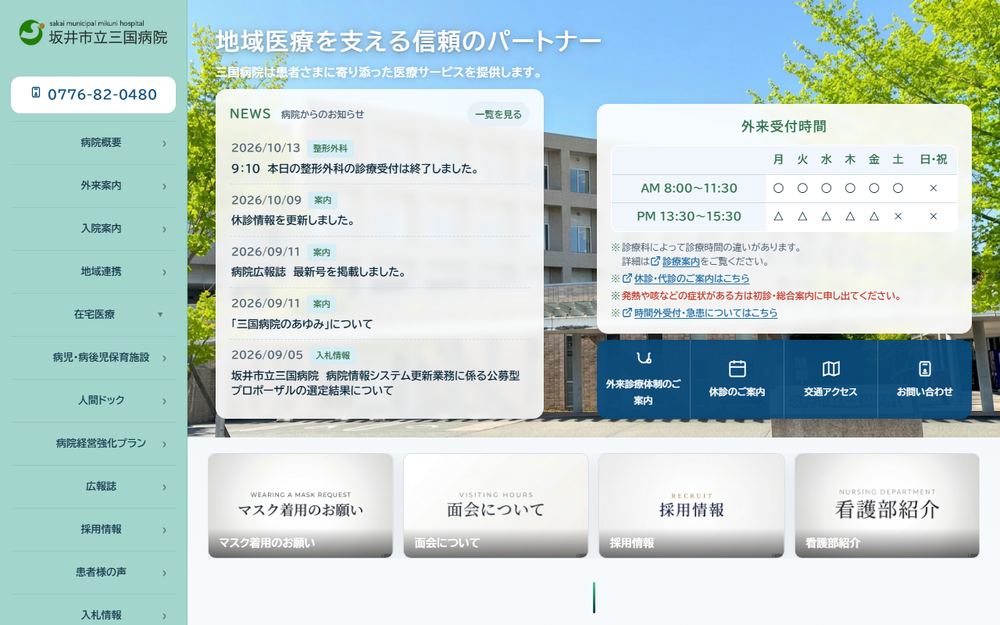1000x625 pixels.
Task: Open news 本日の整形外科の診療受付は終了しました
Action: (x=355, y=169)
